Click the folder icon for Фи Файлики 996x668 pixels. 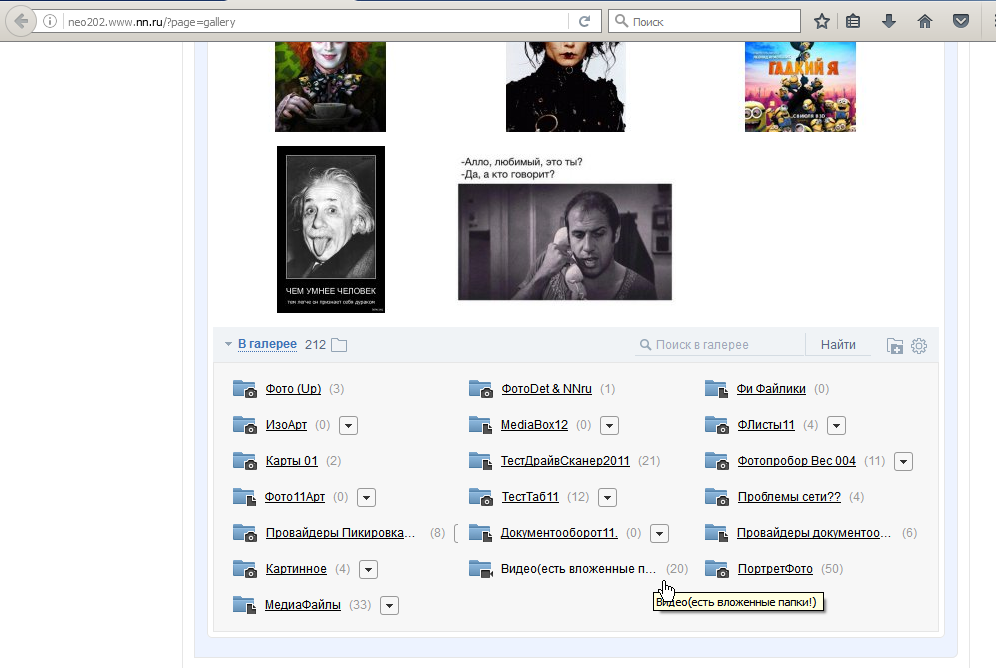717,389
